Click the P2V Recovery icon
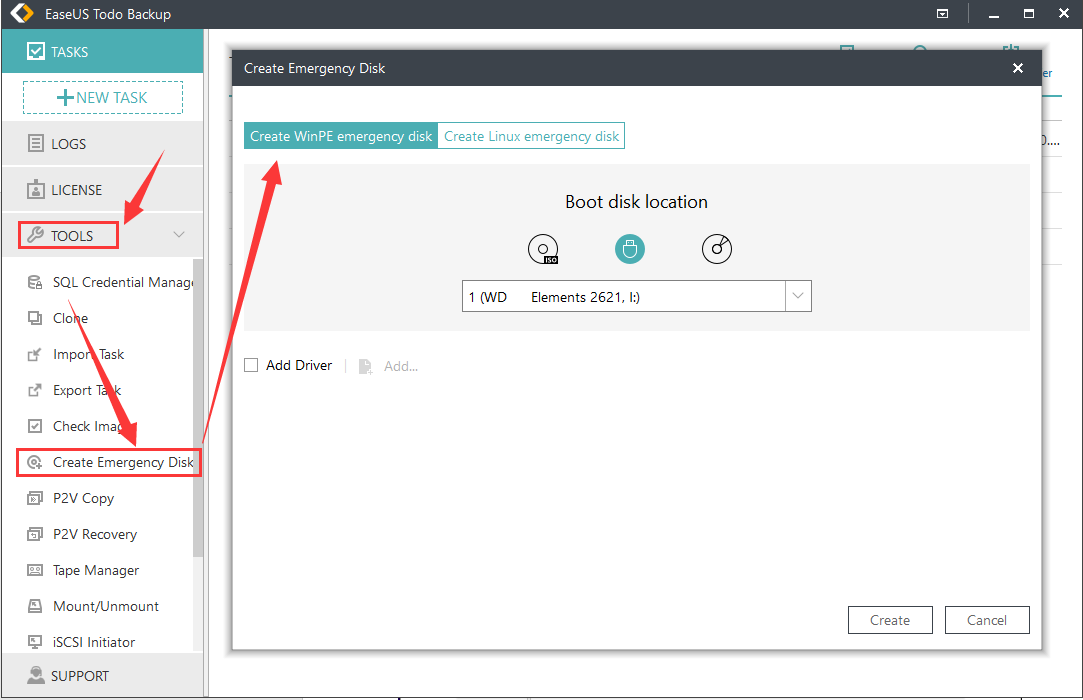 point(35,534)
